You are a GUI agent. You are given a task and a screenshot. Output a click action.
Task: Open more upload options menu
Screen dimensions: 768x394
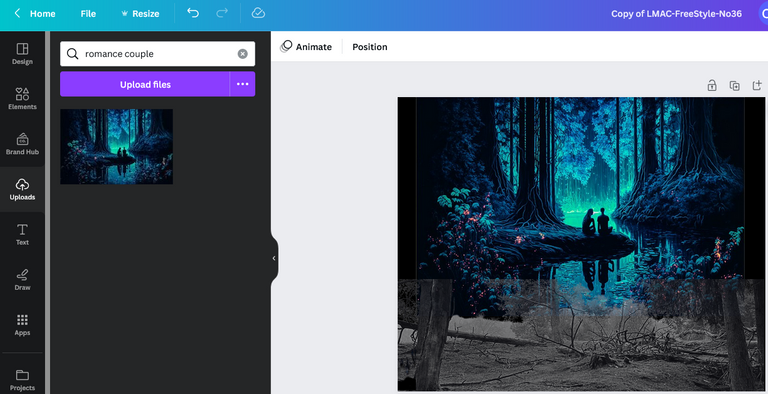pos(242,84)
